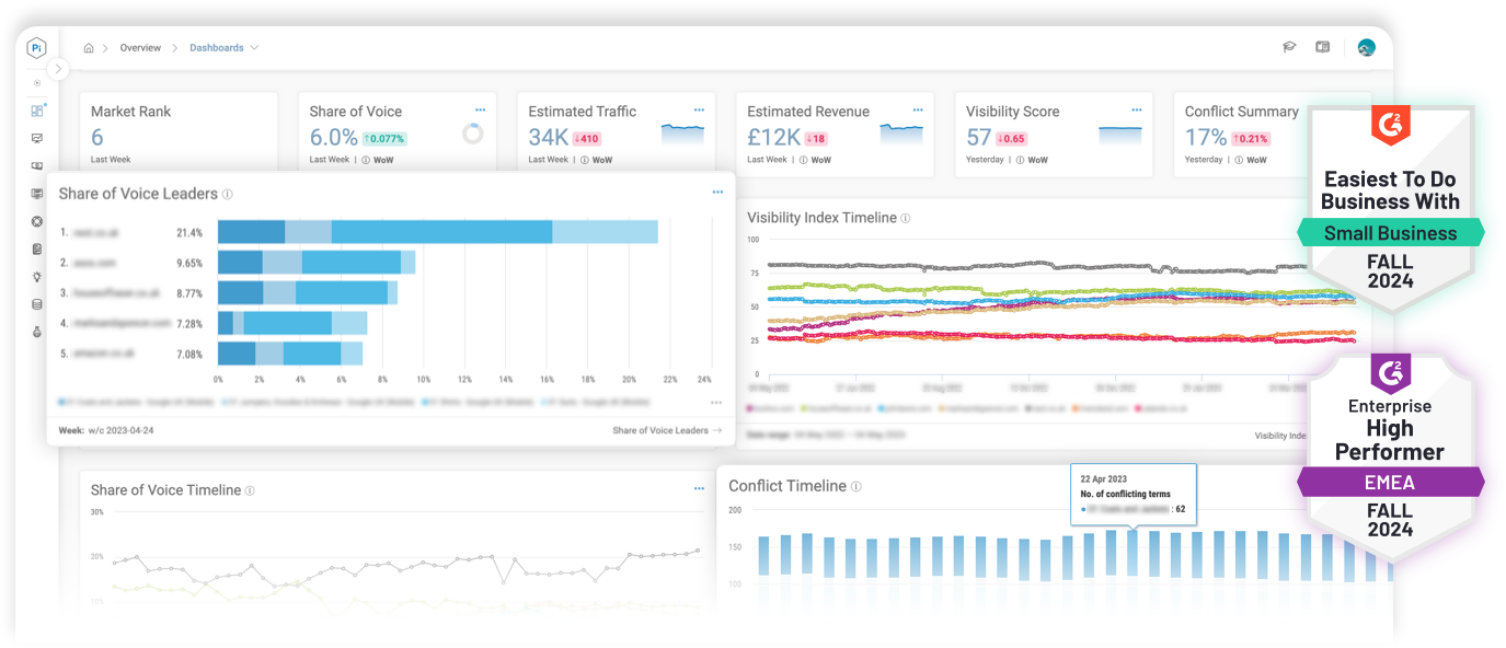Expand the sidebar with the chevron arrow
This screenshot has width=1506, height=648.
tap(58, 69)
